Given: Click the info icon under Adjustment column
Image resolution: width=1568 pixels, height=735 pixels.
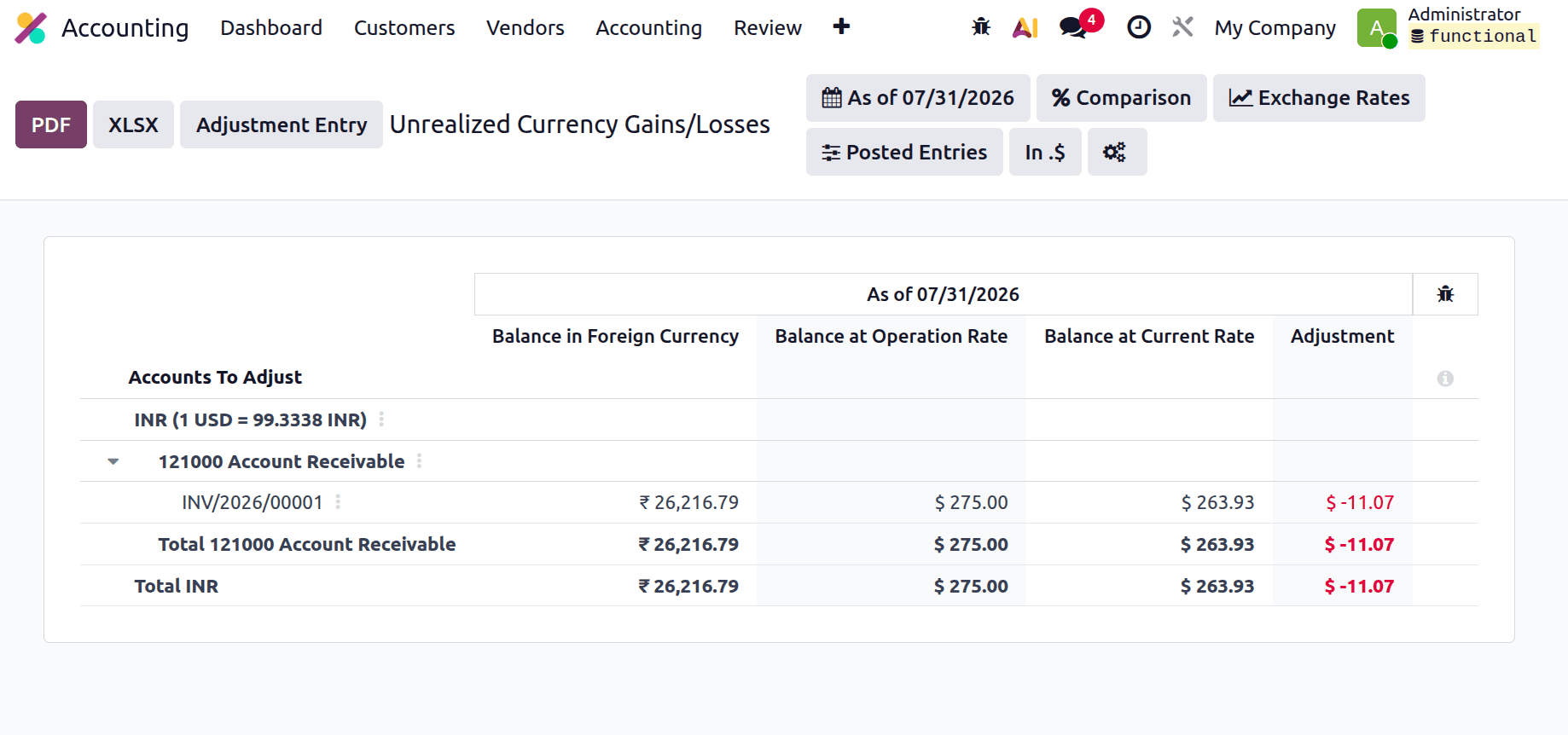Looking at the screenshot, I should click(1445, 378).
